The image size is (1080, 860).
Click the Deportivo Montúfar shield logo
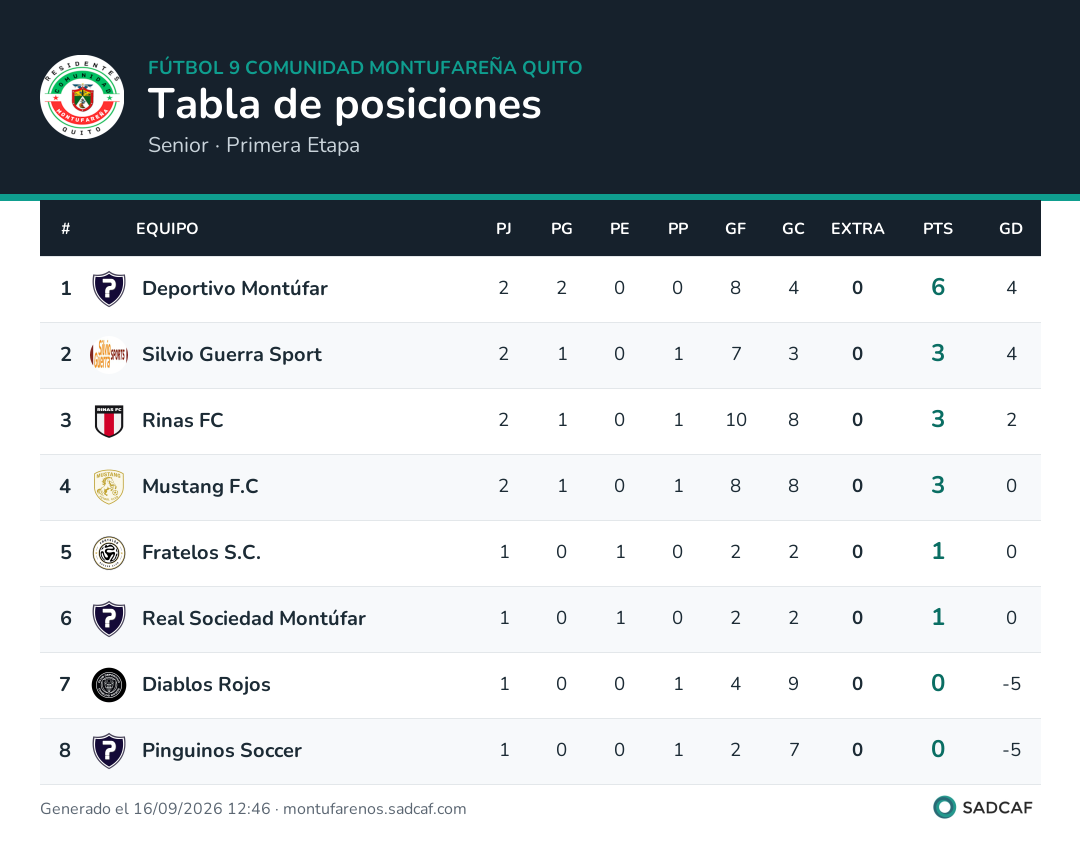pyautogui.click(x=109, y=289)
